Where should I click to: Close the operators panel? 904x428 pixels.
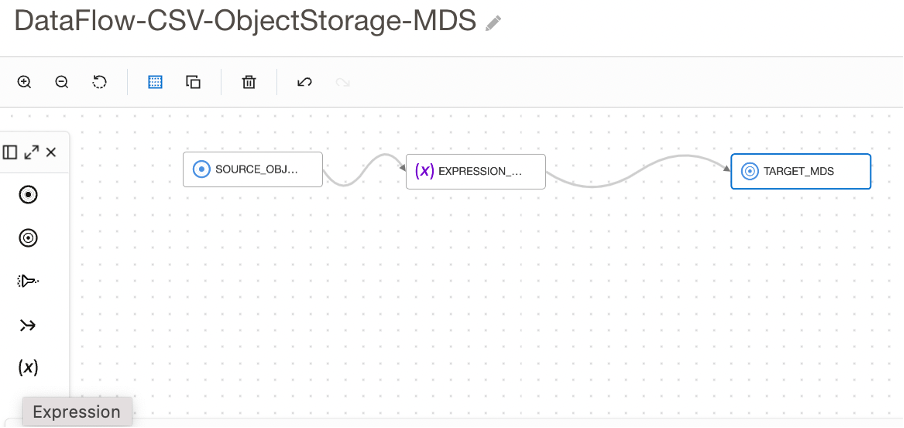click(x=51, y=152)
